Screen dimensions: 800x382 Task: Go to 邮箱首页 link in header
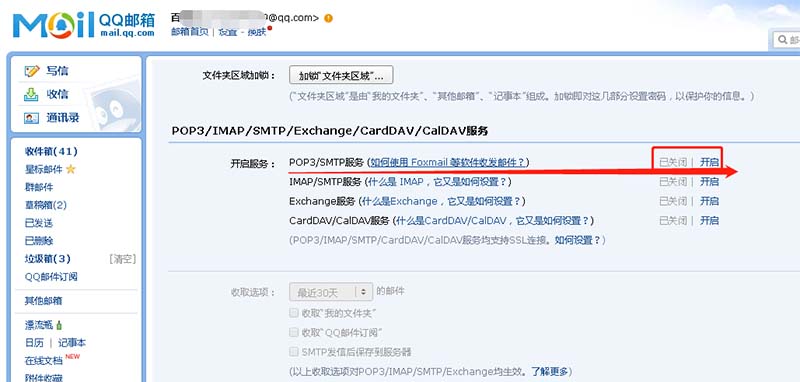(x=190, y=32)
